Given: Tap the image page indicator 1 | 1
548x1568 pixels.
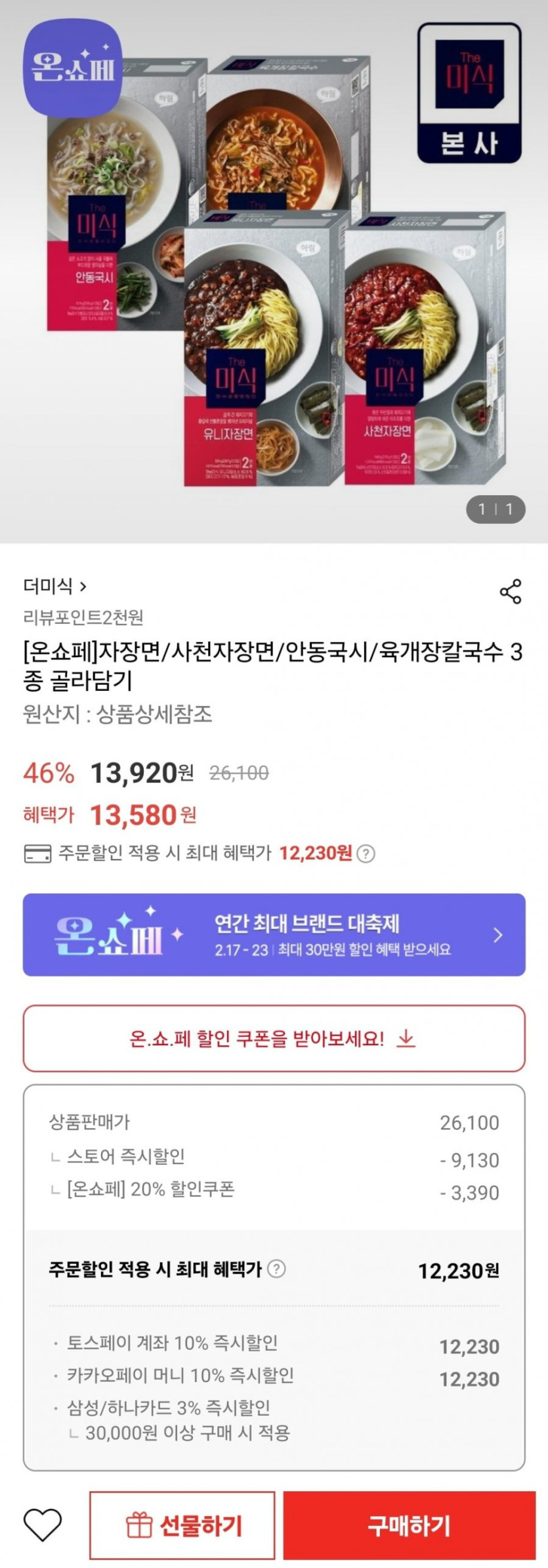Looking at the screenshot, I should (x=495, y=509).
